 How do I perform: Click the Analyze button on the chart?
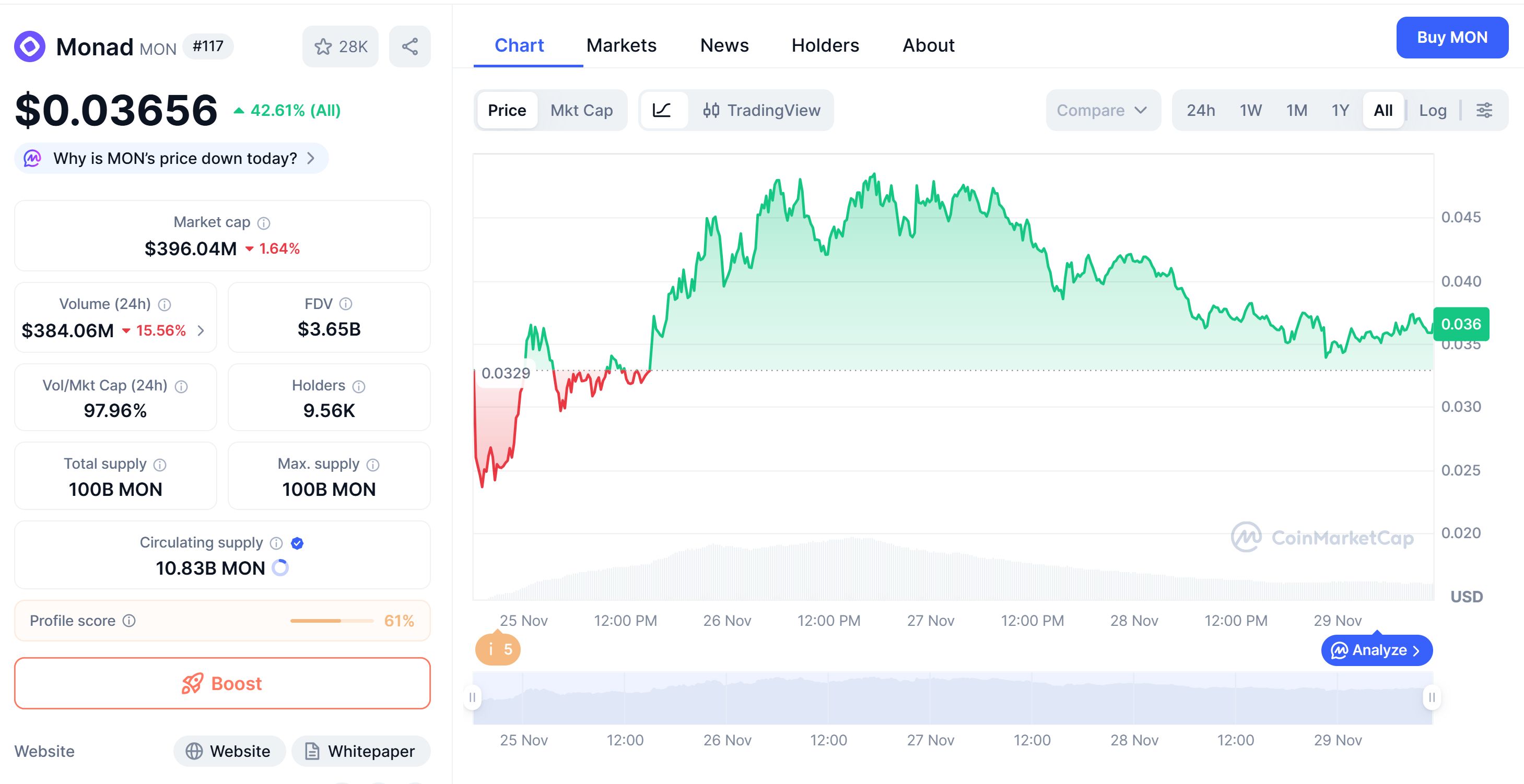(x=1377, y=650)
